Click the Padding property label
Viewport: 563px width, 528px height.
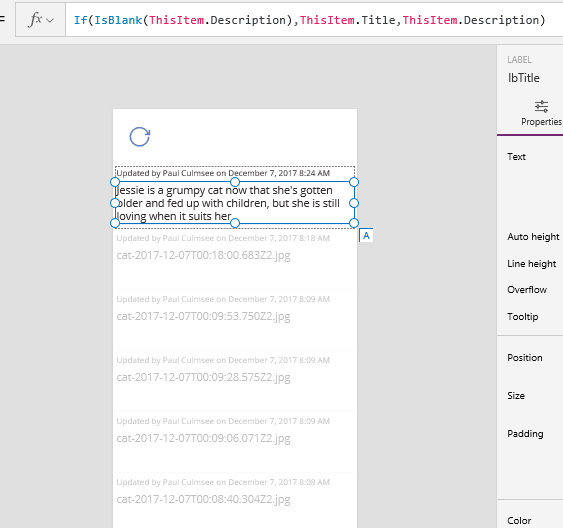pyautogui.click(x=525, y=434)
